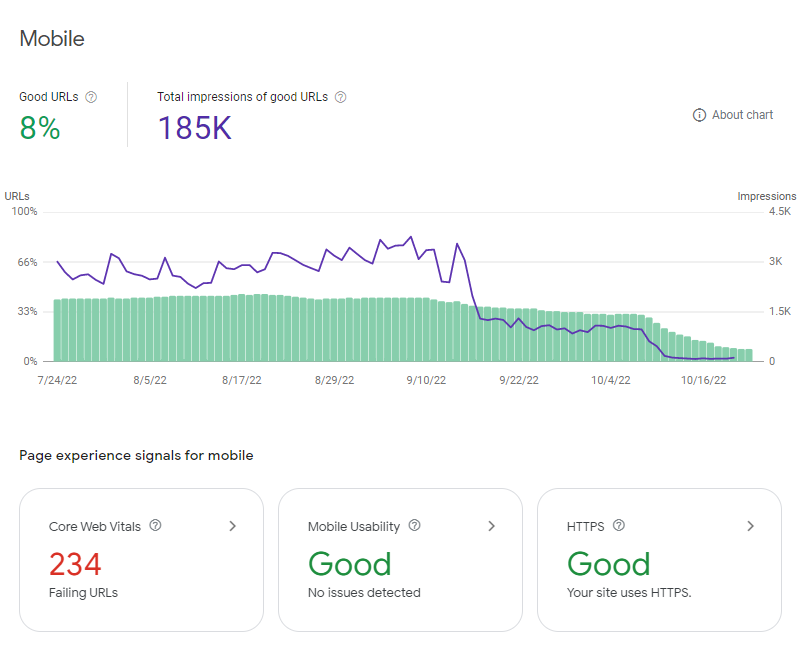This screenshot has height=658, width=802.
Task: Click green bar above 8/17/22 date
Action: pyautogui.click(x=241, y=328)
